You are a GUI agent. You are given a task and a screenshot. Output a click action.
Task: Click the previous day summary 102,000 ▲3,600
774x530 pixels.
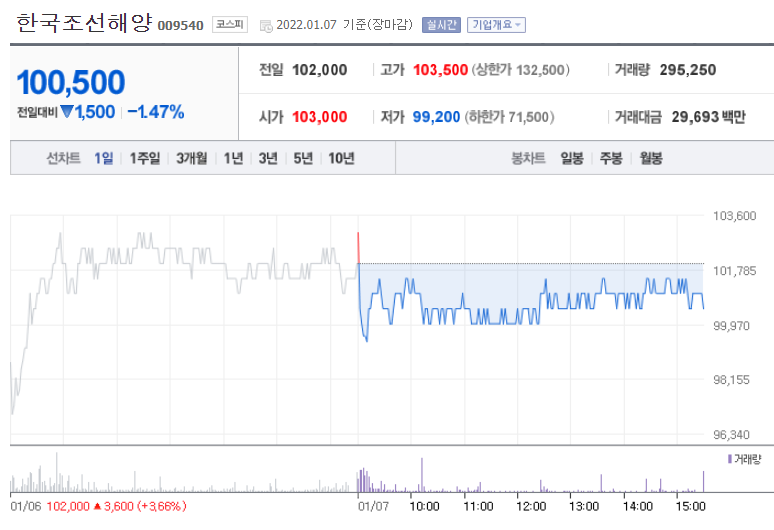[116, 506]
